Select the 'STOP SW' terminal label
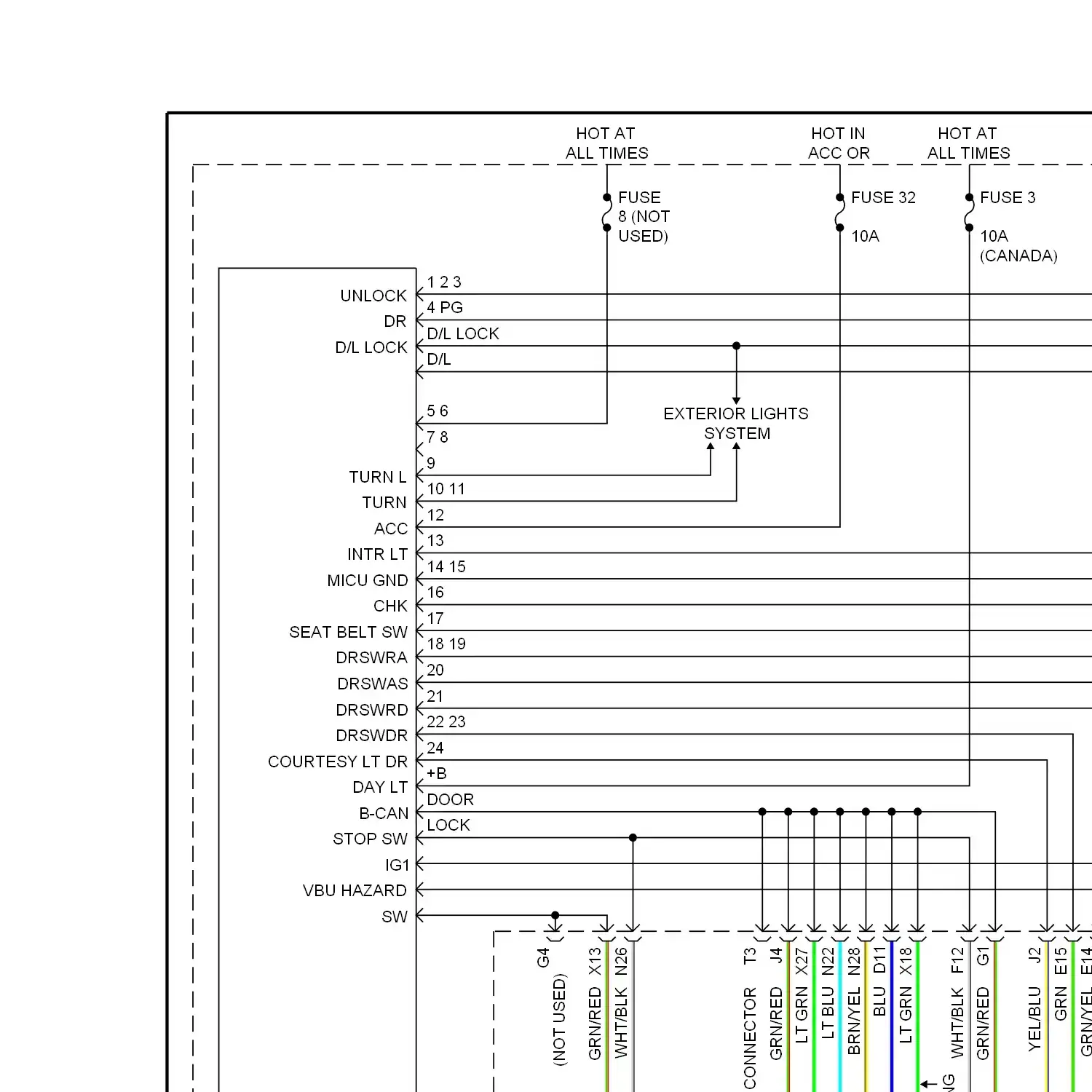This screenshot has width=1092, height=1092. coord(370,839)
